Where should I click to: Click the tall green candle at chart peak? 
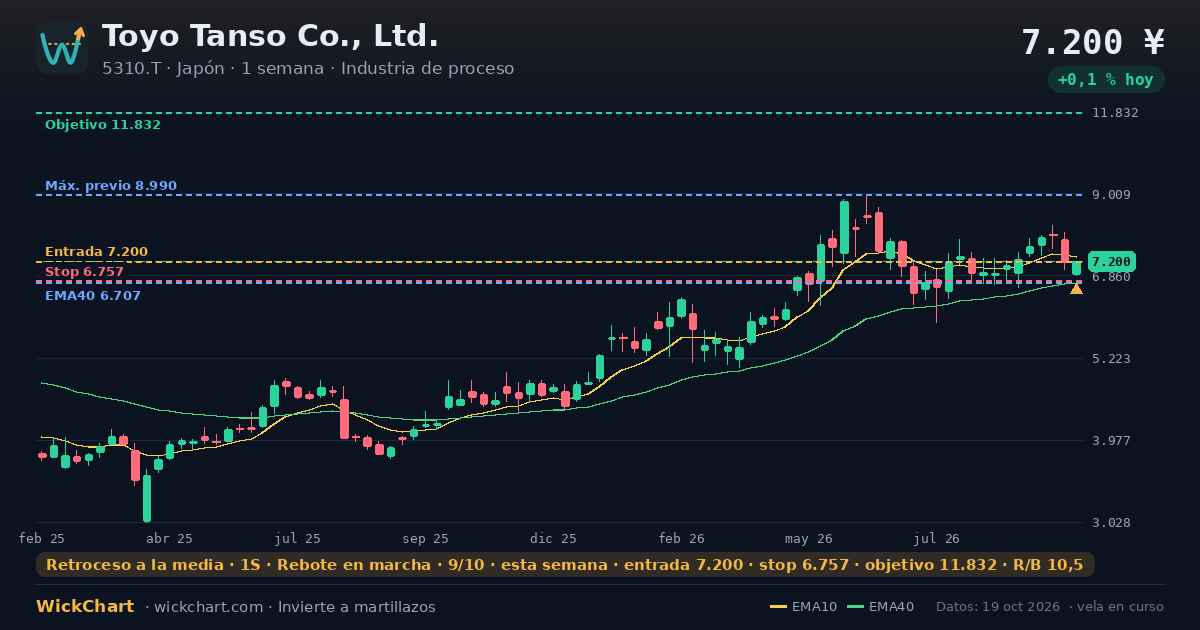pos(845,227)
